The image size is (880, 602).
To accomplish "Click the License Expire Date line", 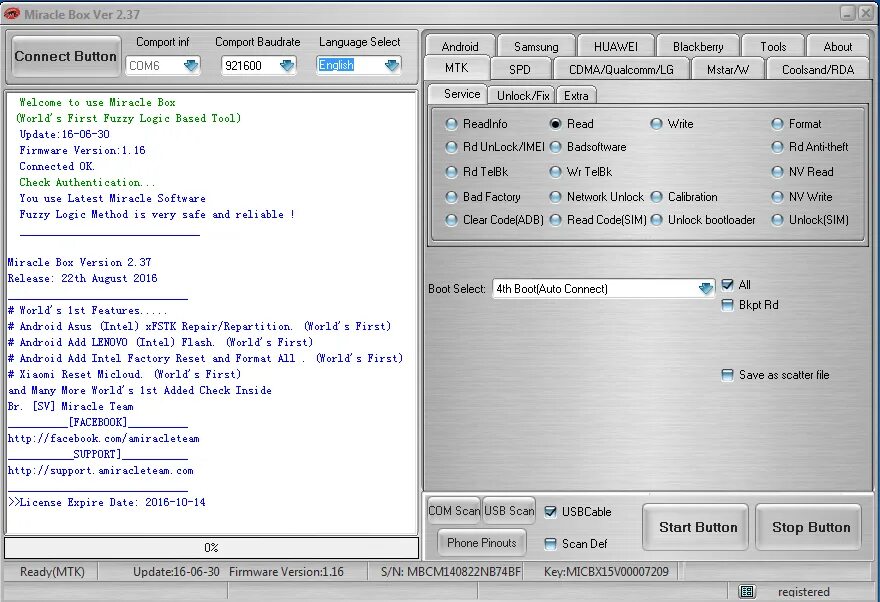I will 107,502.
